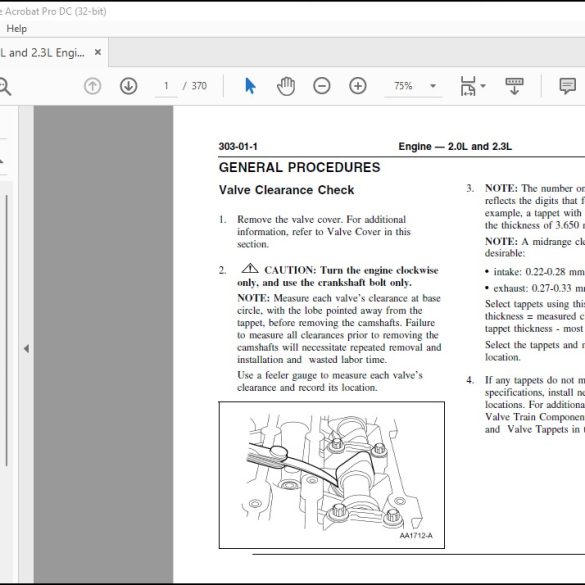Click 'Remove the valve cover' step text
The height and width of the screenshot is (585, 585).
[x=324, y=232]
